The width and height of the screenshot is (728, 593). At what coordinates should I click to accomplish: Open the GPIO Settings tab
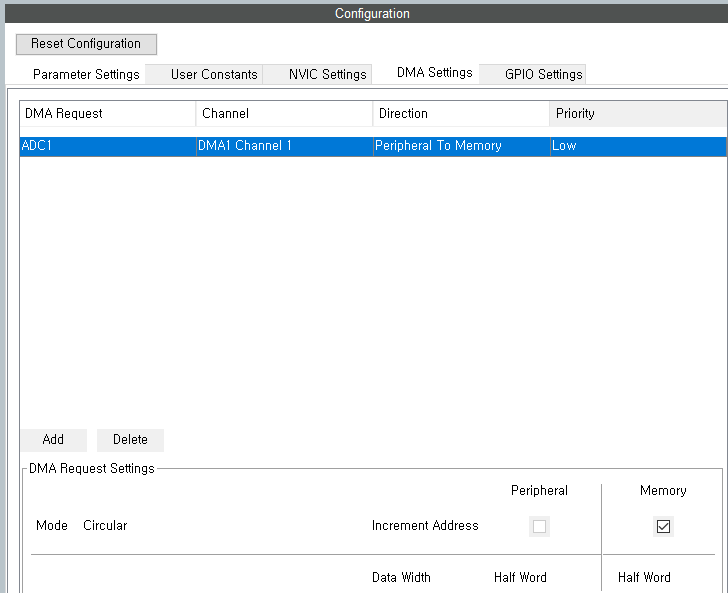543,74
